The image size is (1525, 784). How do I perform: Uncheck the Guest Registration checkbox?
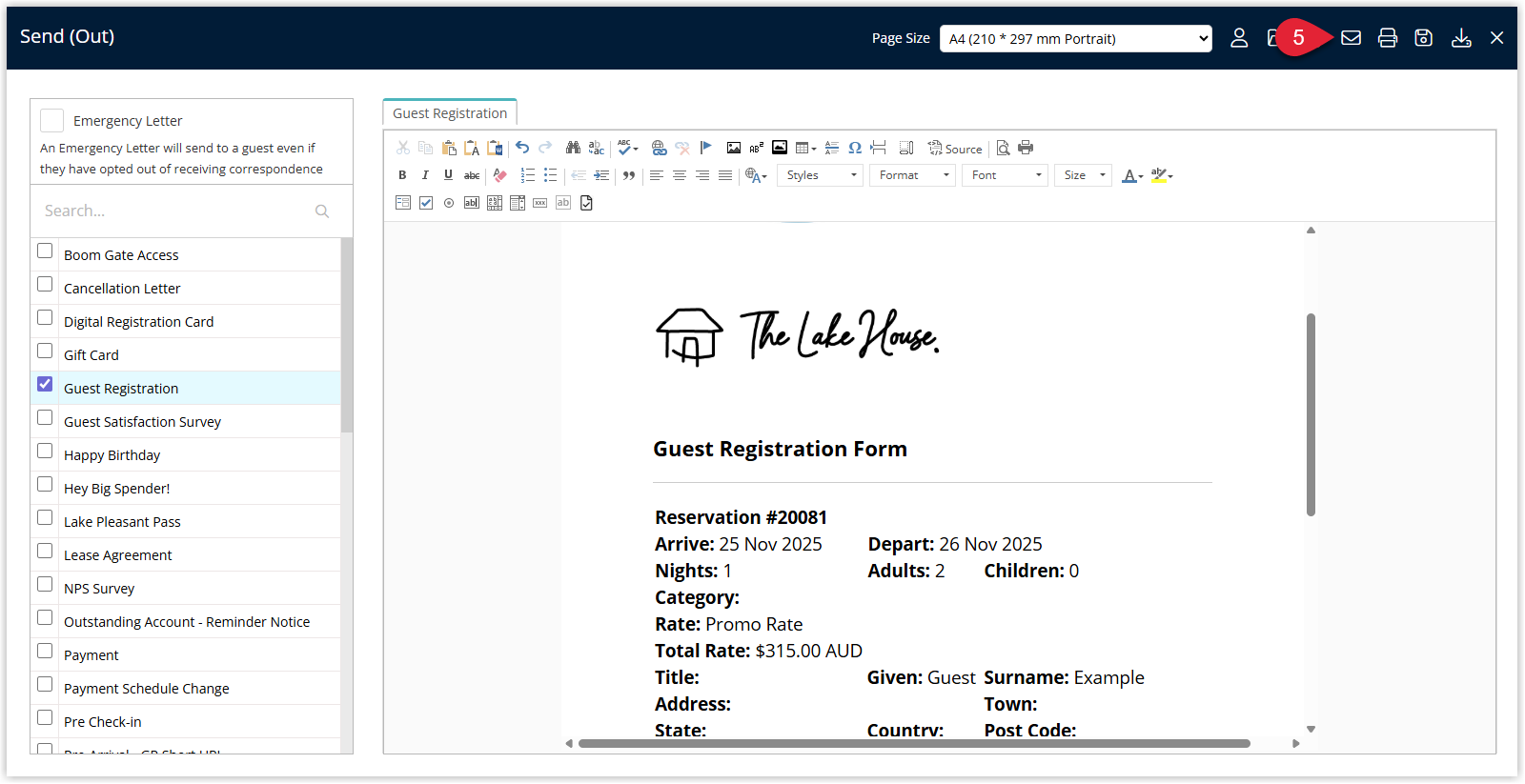point(45,385)
